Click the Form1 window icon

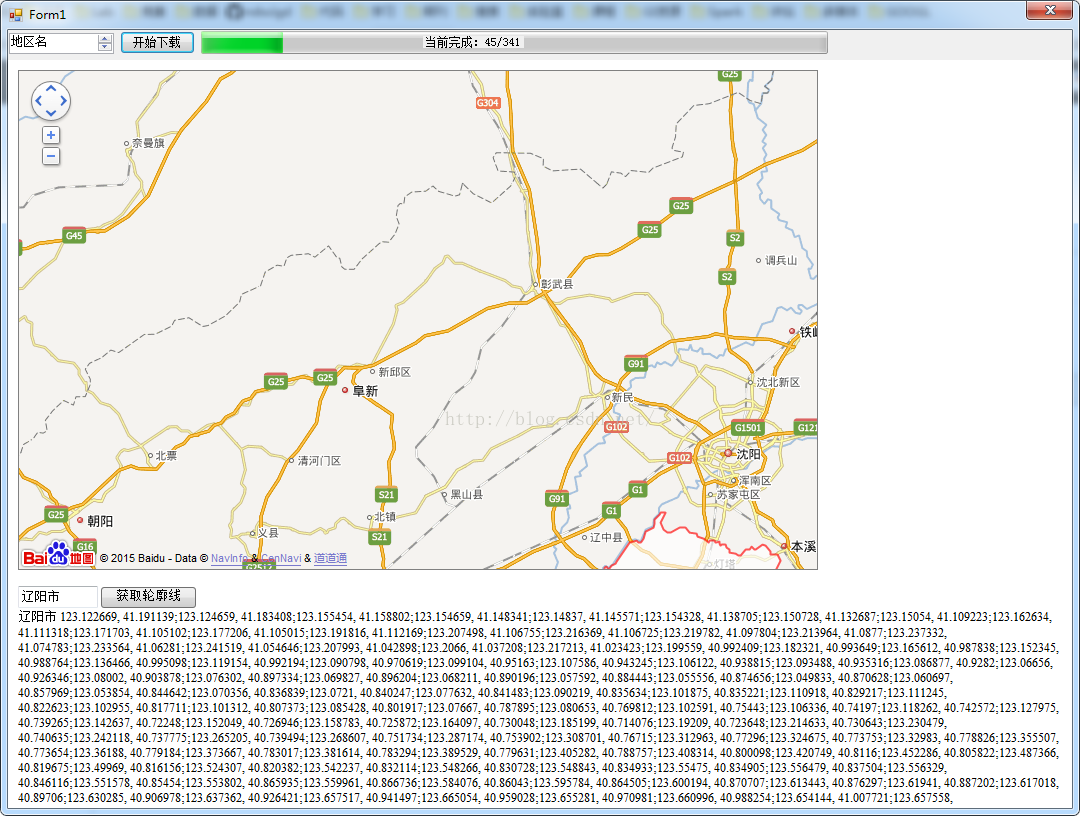[x=16, y=14]
